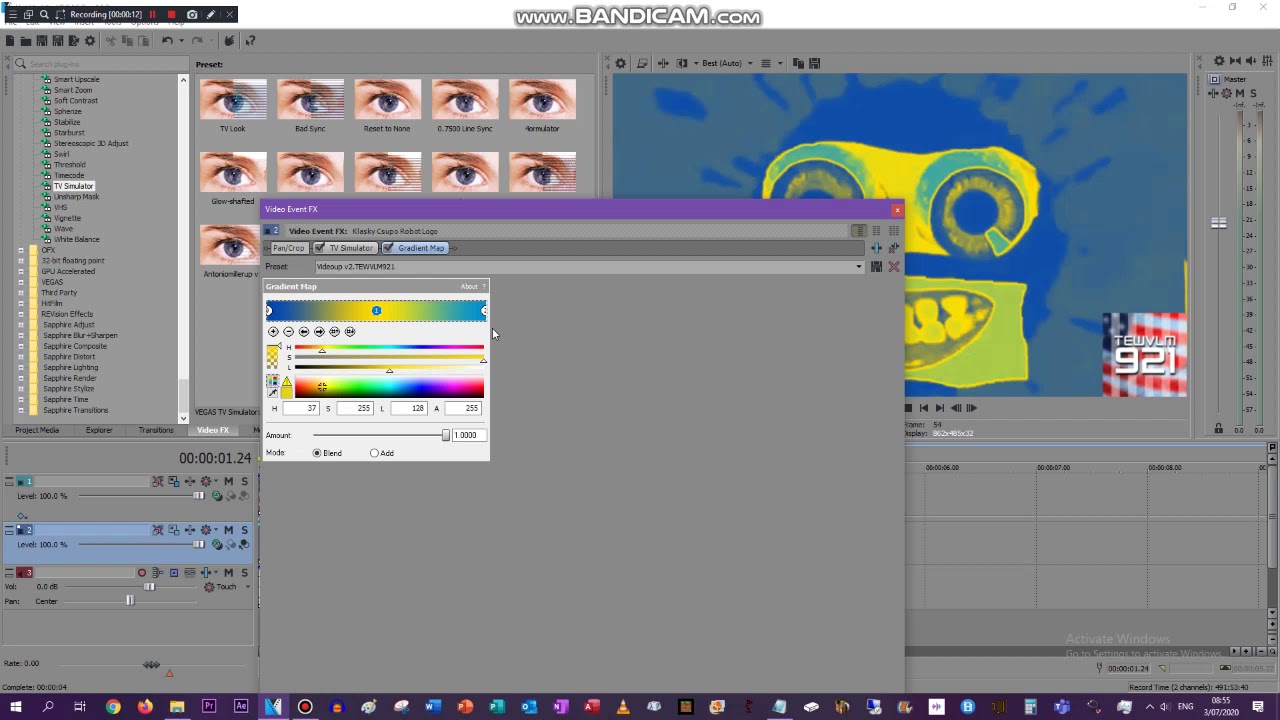The width and height of the screenshot is (1280, 720).
Task: Add a color stop to the gradient
Action: coord(273,331)
